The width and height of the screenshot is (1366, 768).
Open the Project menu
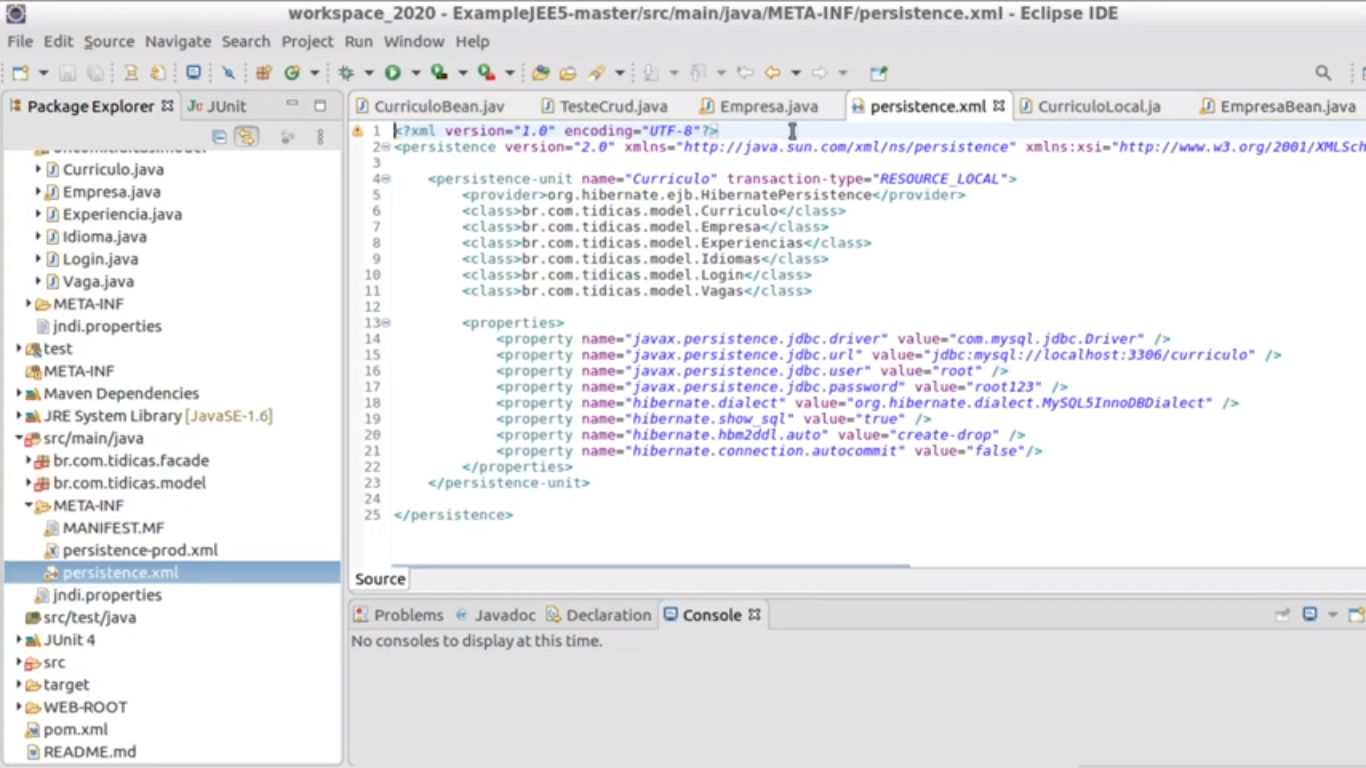point(307,41)
